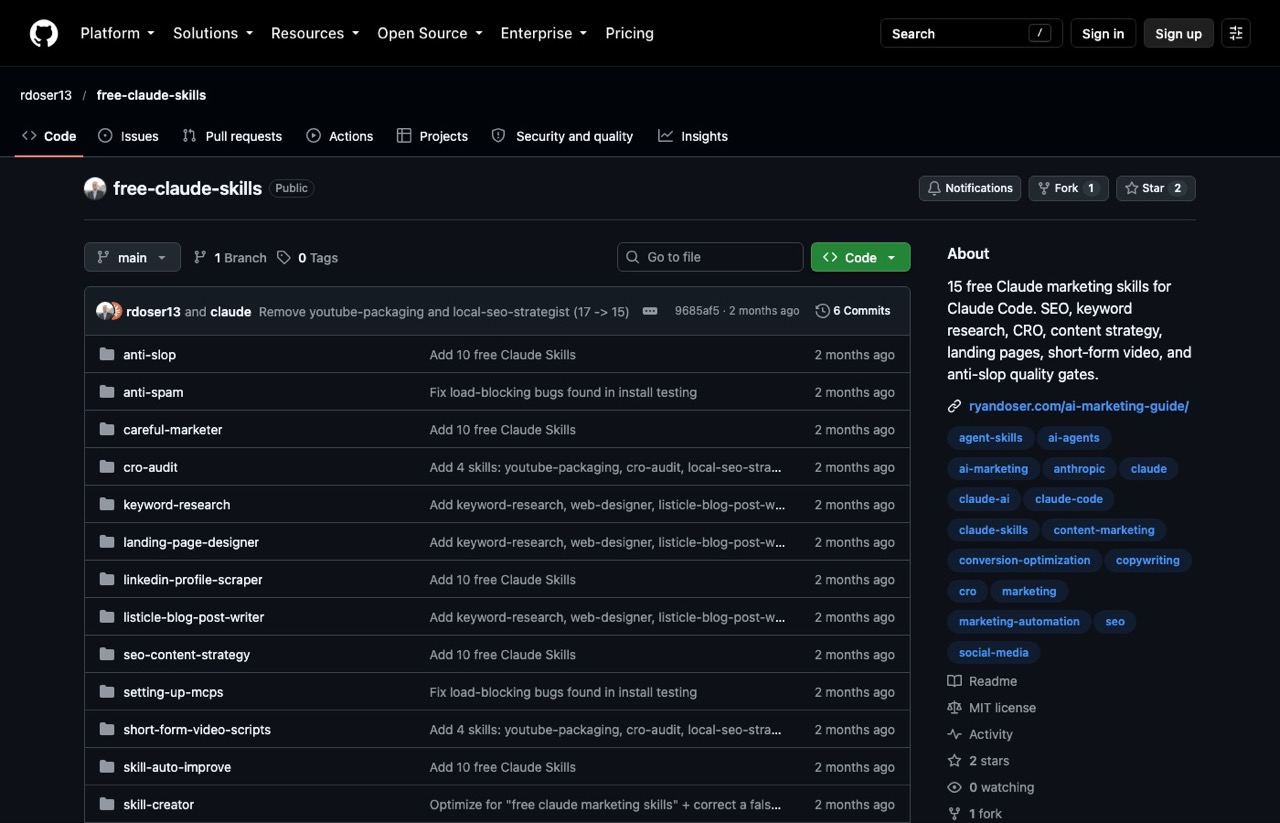Click the star icon next to 2 stars
This screenshot has width=1280, height=823.
[x=954, y=761]
